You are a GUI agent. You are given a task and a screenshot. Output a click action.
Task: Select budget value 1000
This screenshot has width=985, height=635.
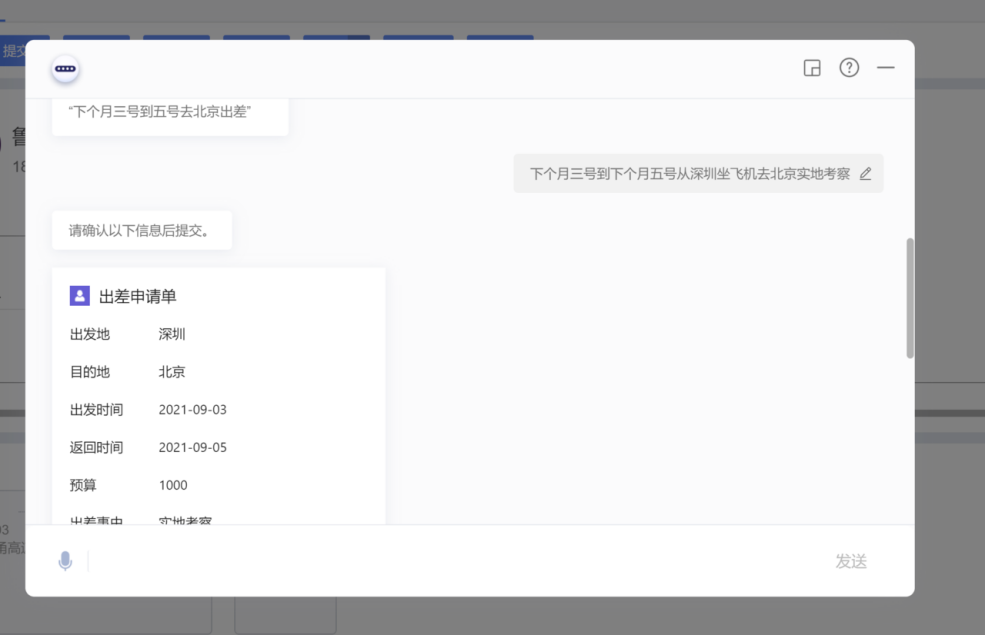(x=173, y=485)
